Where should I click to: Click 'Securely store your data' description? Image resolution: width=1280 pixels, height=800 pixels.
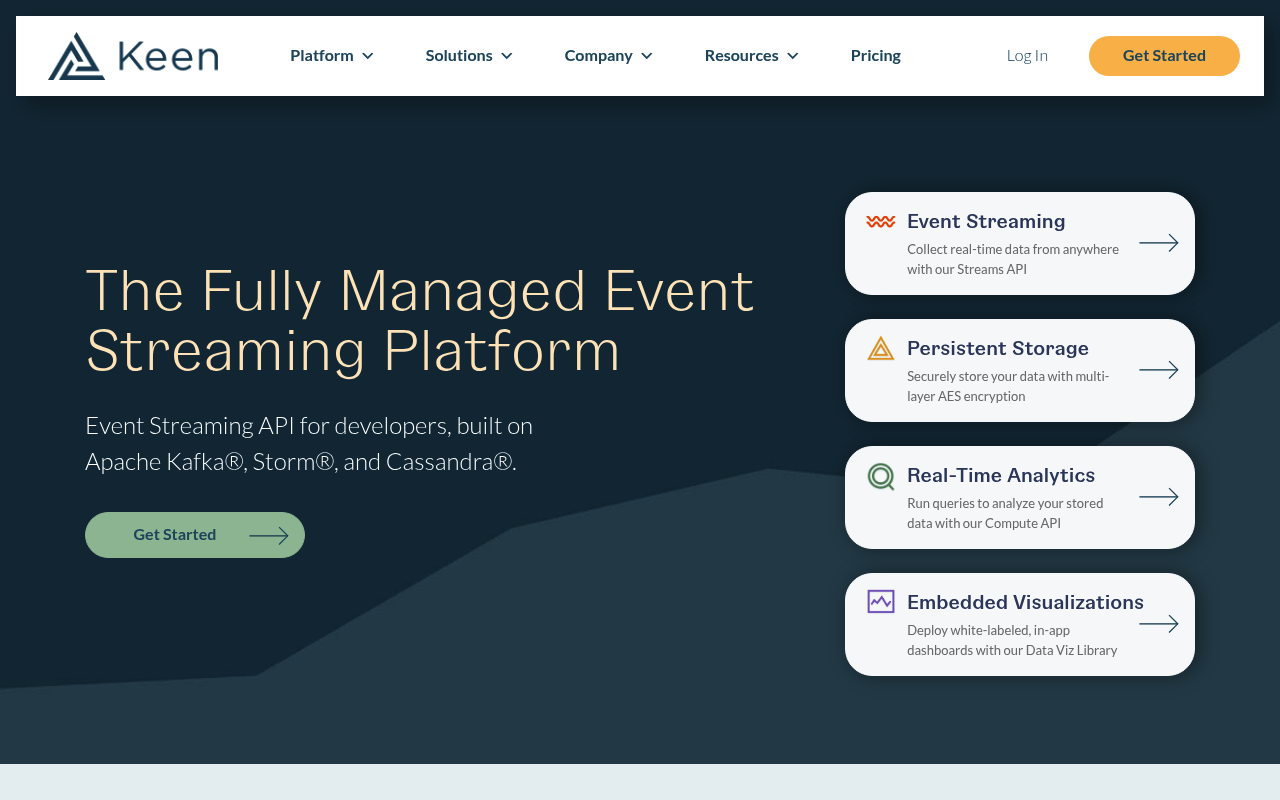click(1008, 386)
